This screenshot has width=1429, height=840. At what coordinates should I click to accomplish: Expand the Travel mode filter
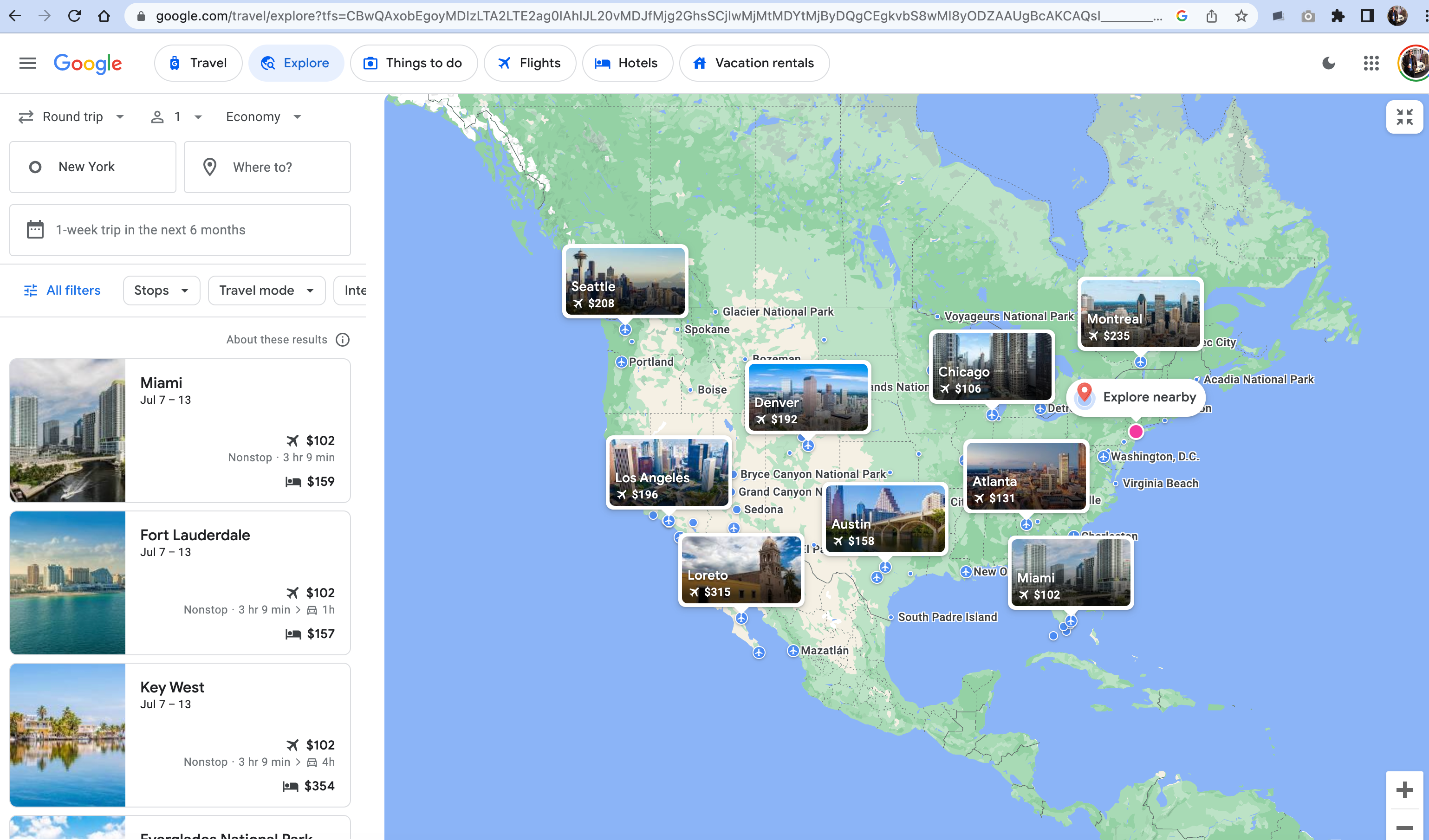coord(264,290)
